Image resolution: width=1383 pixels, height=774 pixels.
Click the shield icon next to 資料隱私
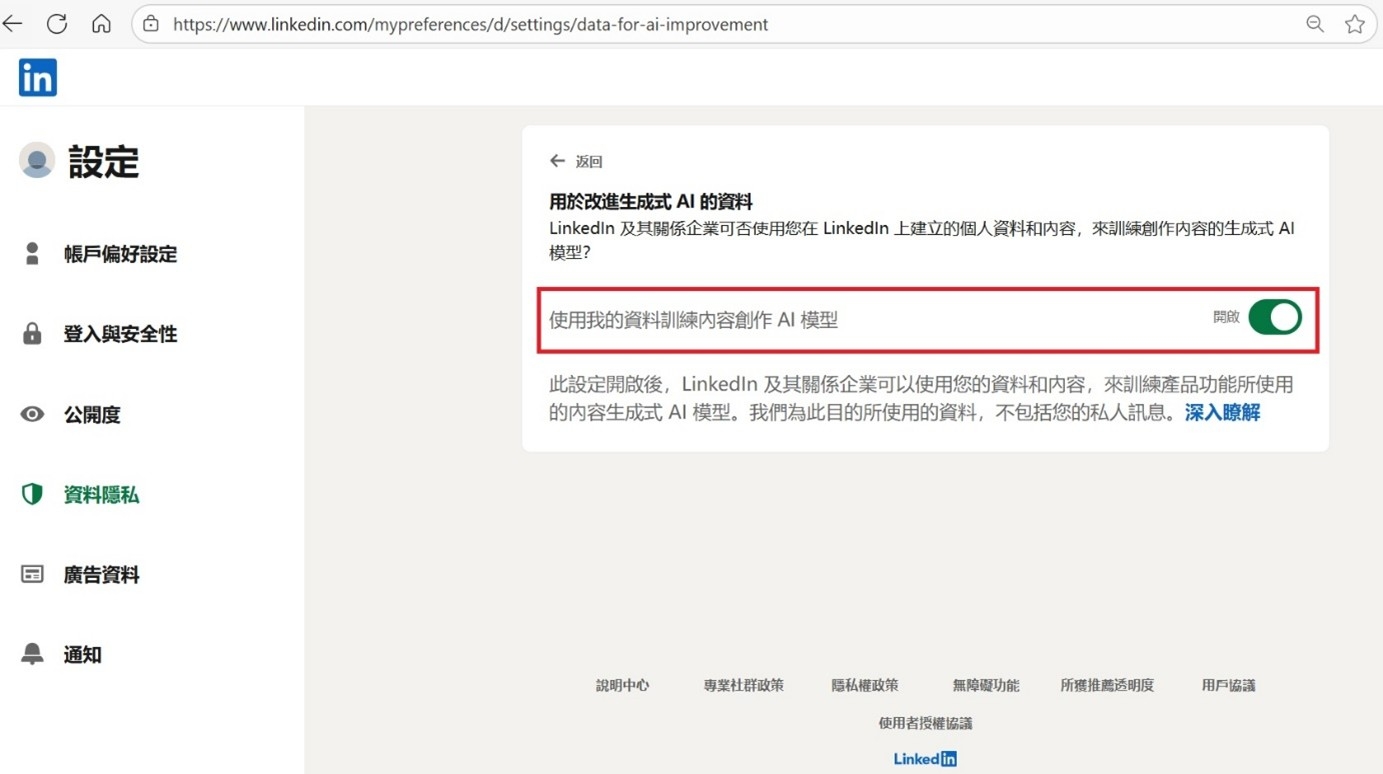(32, 494)
